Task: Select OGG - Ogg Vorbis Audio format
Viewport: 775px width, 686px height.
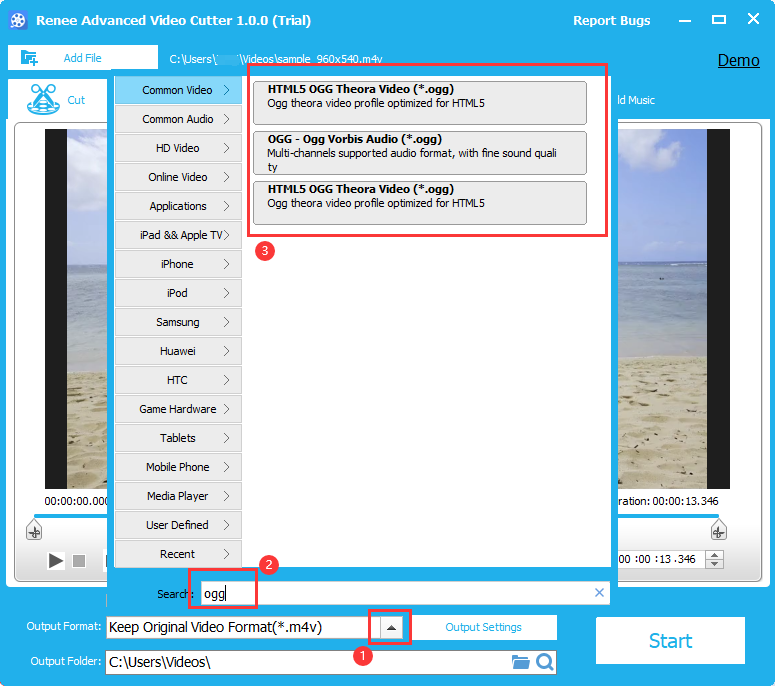Action: [419, 153]
